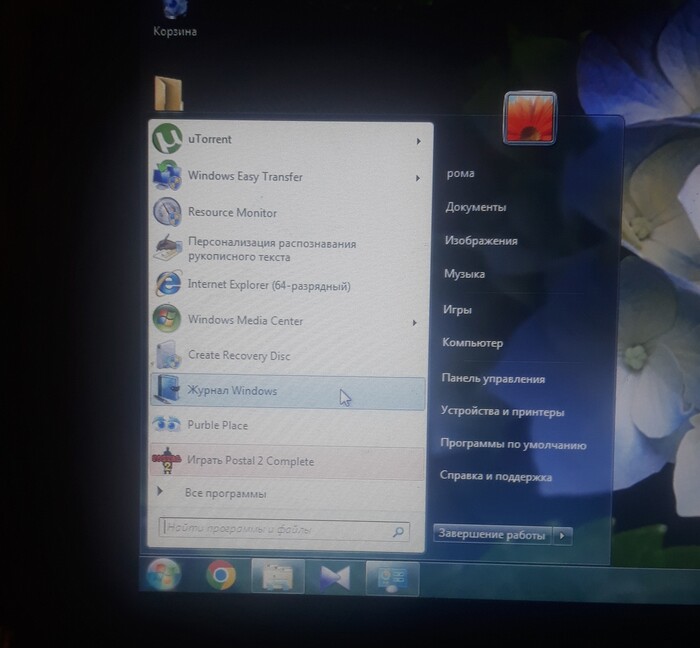Screen dimensions: 700x648
Task: Open the shutdown options arrow
Action: click(562, 536)
